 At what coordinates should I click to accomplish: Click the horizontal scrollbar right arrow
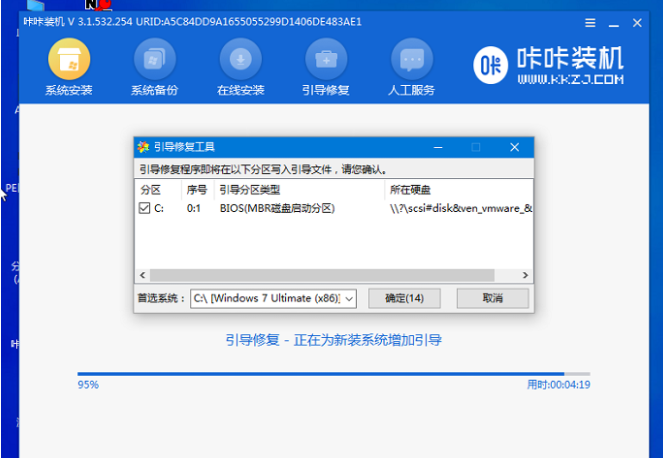(x=525, y=274)
